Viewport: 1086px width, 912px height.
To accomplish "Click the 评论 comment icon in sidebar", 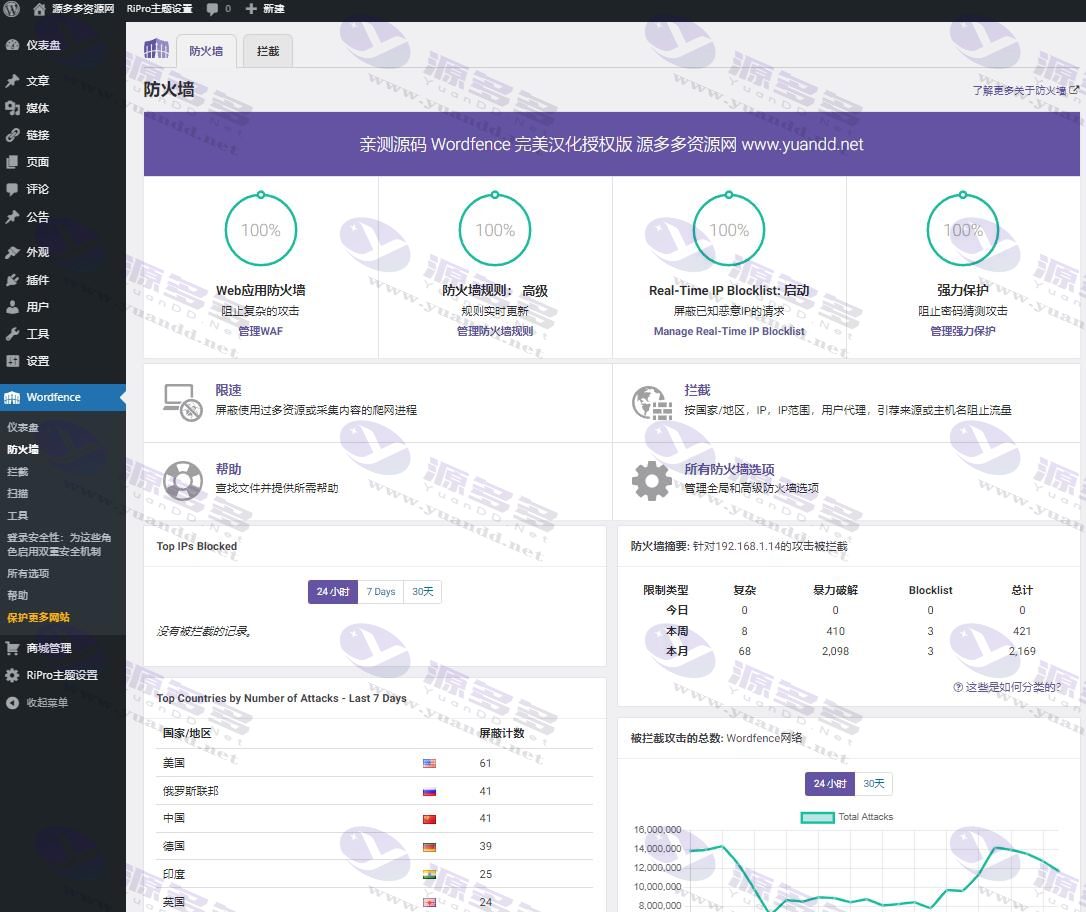I will coord(12,189).
